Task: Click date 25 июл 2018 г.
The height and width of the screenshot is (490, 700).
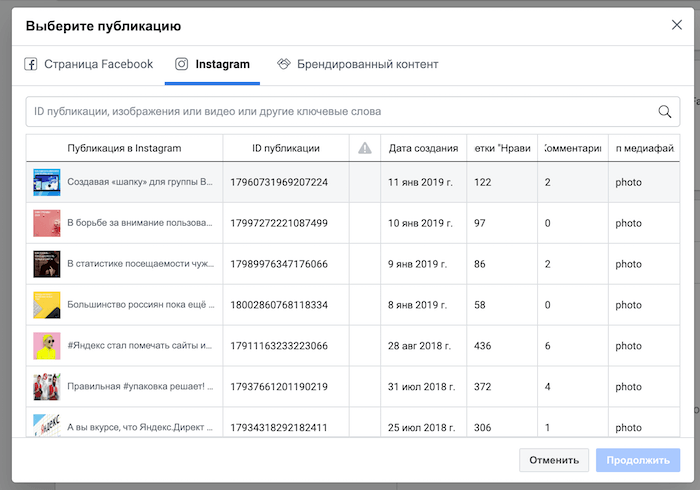Action: (421, 428)
